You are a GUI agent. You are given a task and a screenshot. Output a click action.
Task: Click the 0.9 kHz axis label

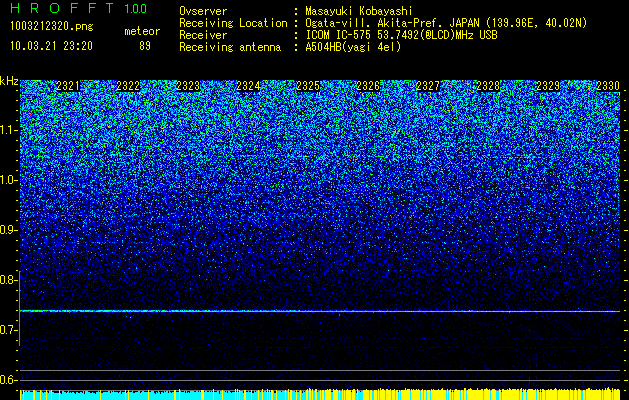tap(8, 230)
